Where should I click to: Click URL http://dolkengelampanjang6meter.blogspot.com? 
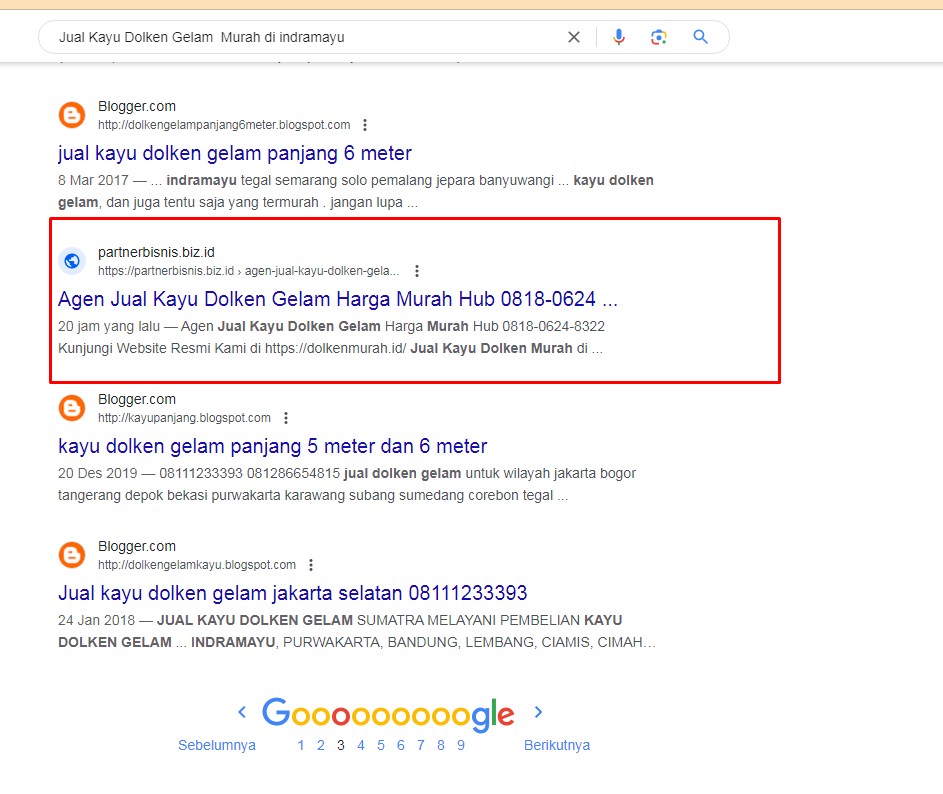(224, 125)
